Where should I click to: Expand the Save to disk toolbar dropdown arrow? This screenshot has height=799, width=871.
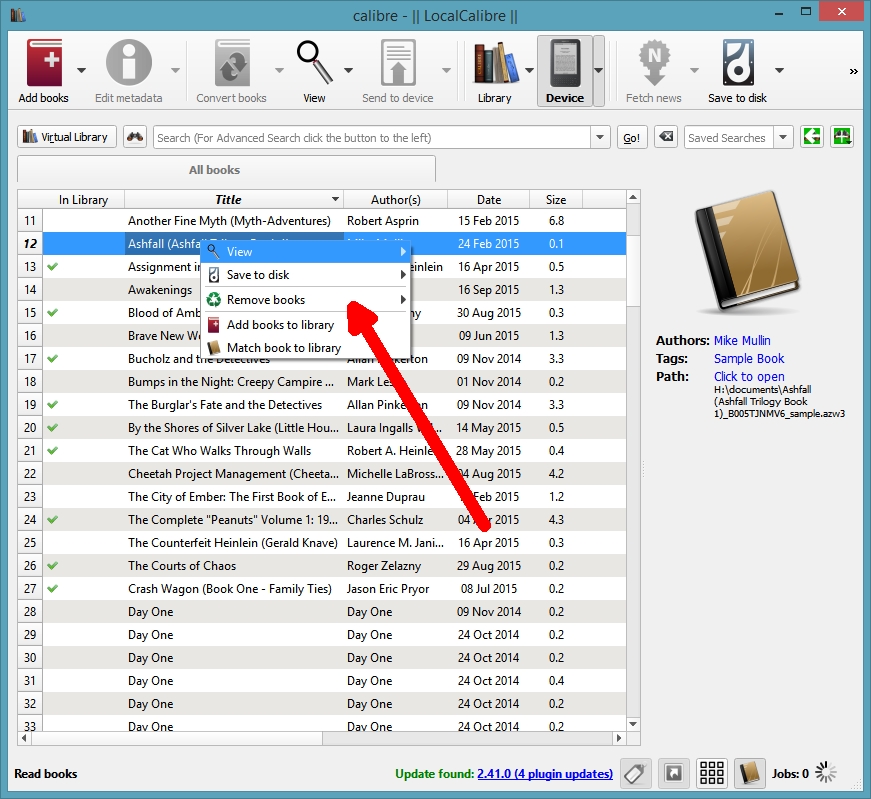779,71
